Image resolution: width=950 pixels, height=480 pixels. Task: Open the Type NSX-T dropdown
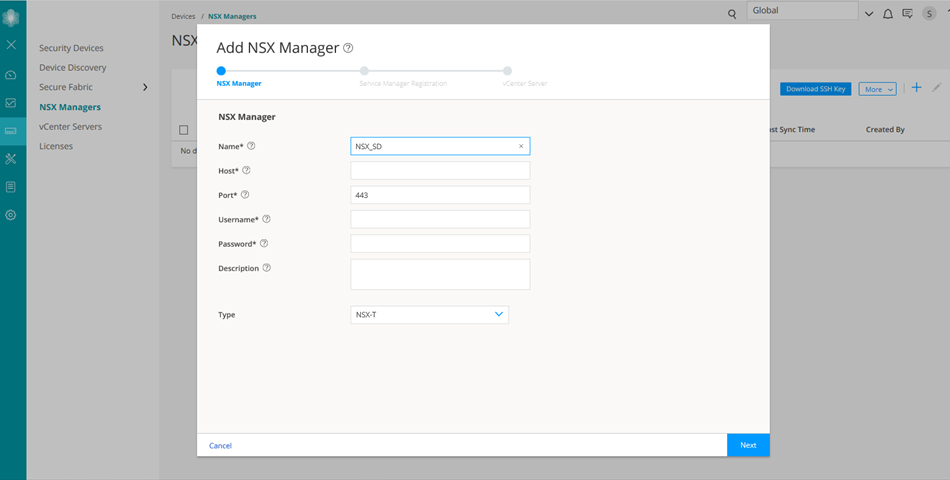[x=430, y=315]
